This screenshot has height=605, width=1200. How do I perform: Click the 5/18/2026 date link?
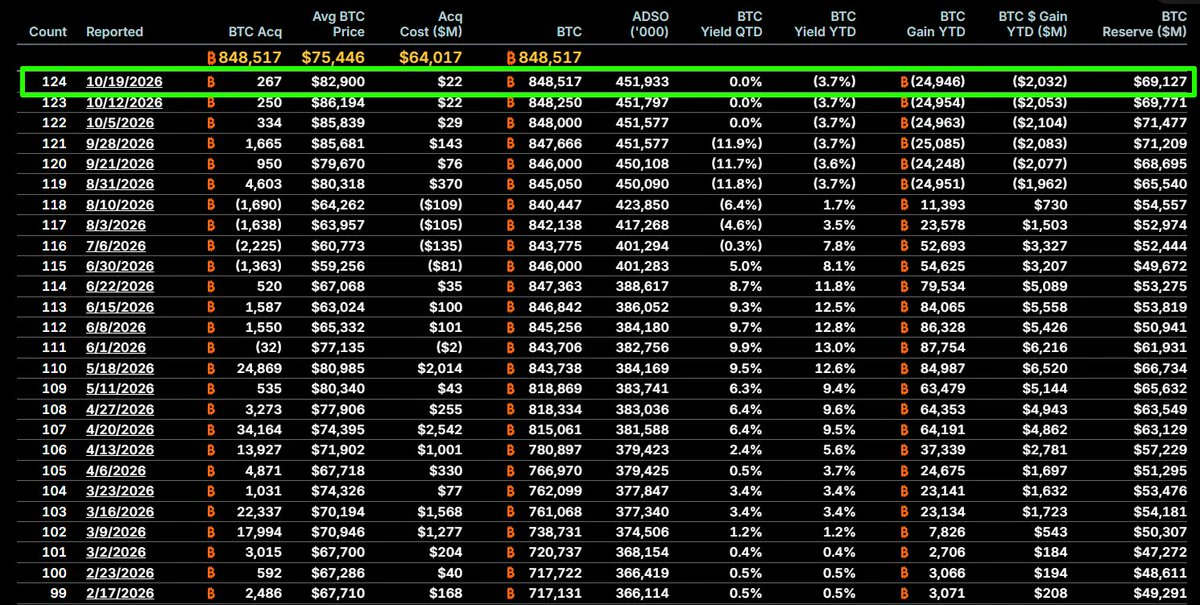[120, 368]
